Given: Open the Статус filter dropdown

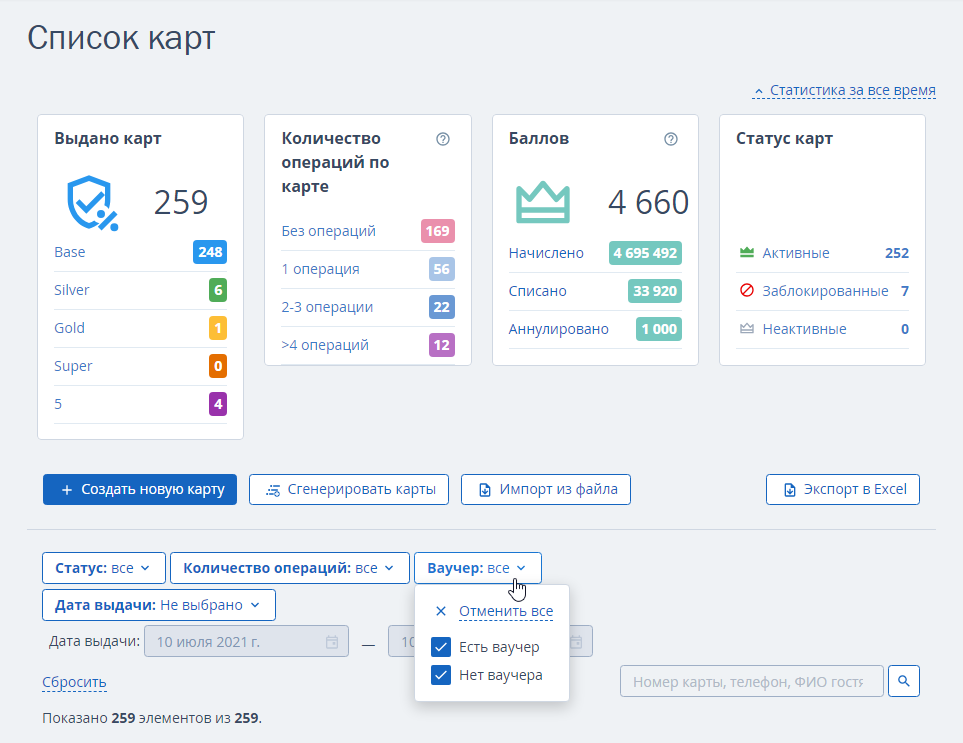Looking at the screenshot, I should coord(104,568).
